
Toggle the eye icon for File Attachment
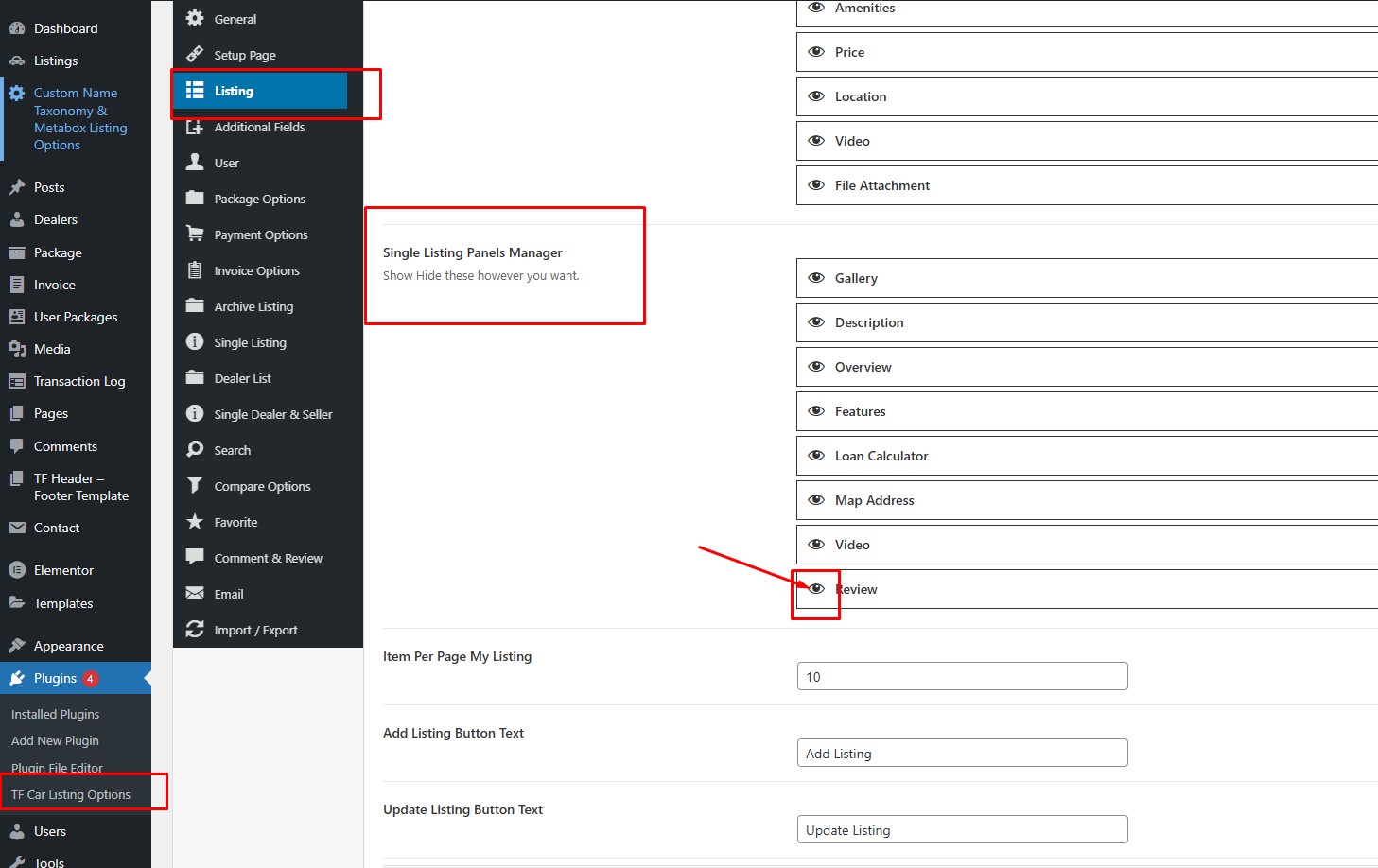click(x=816, y=185)
